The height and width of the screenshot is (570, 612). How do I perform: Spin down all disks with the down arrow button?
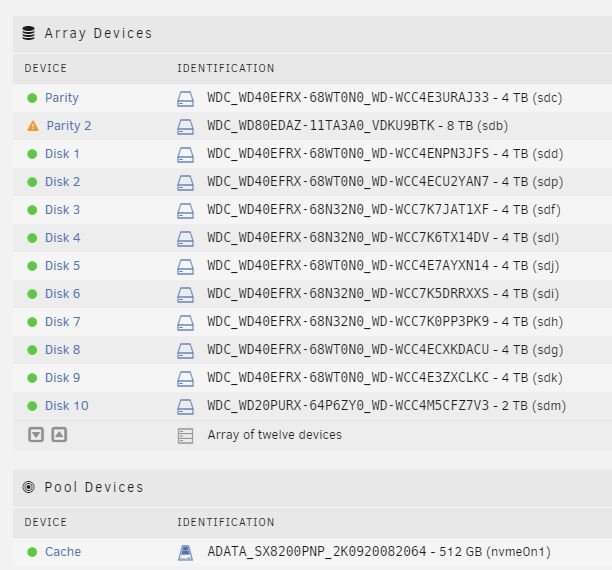pos(36,435)
